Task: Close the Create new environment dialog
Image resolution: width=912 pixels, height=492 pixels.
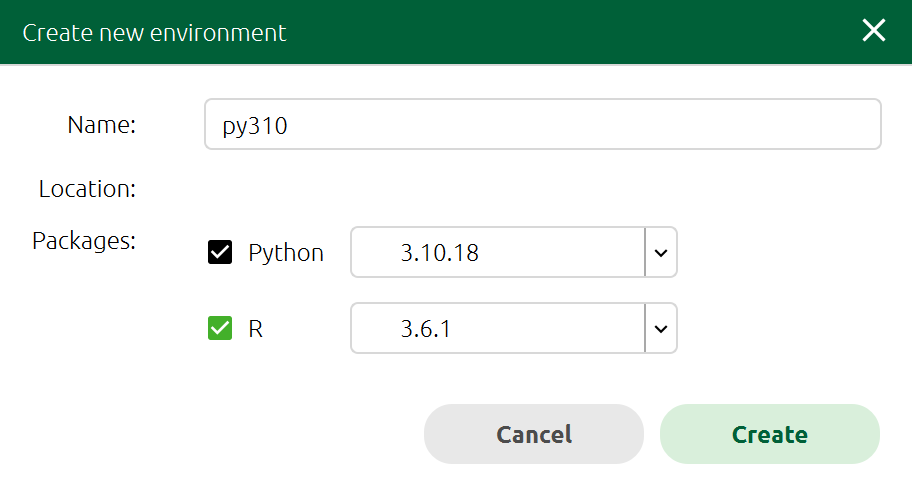Action: (x=874, y=30)
